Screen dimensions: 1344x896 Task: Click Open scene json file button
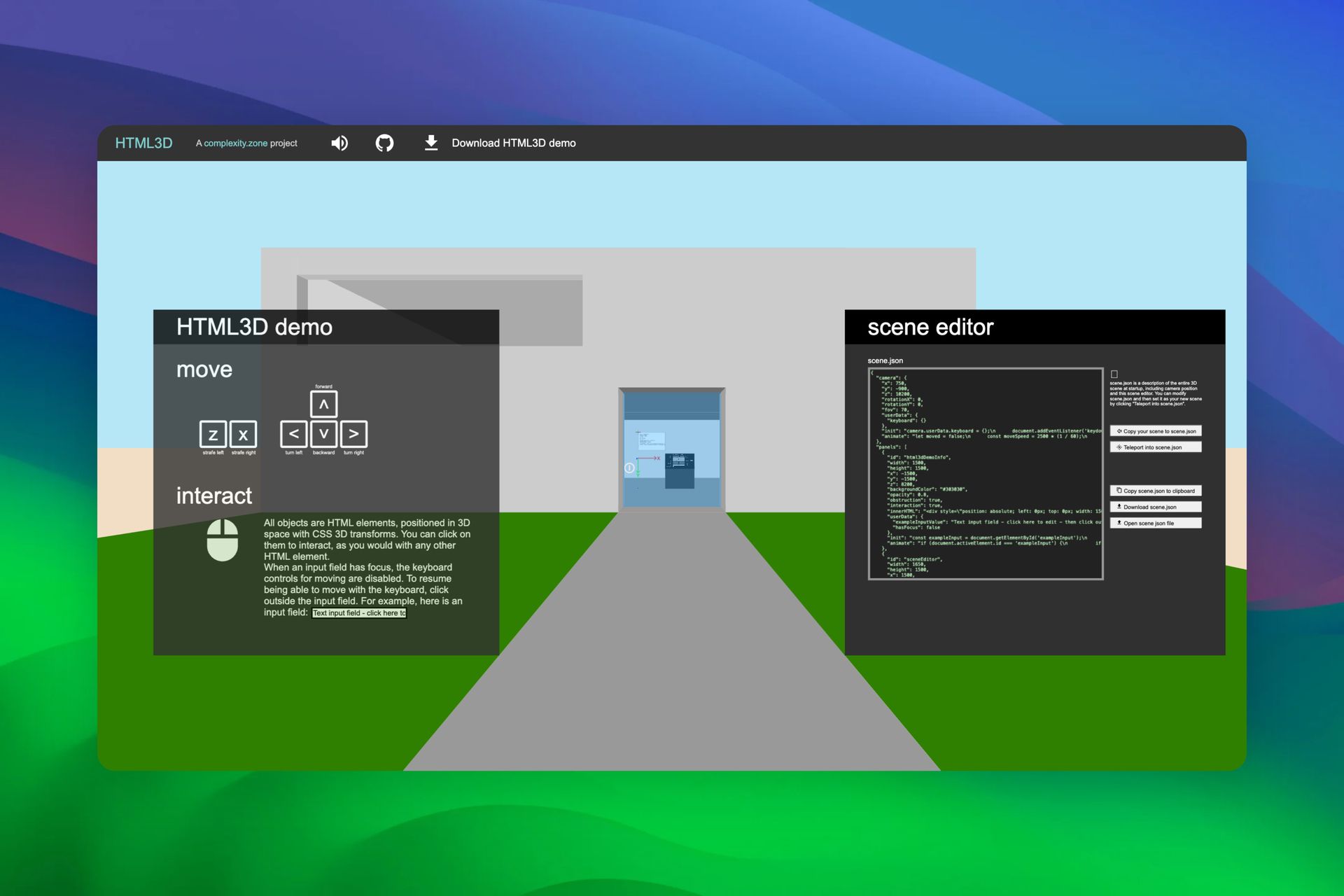point(1156,523)
